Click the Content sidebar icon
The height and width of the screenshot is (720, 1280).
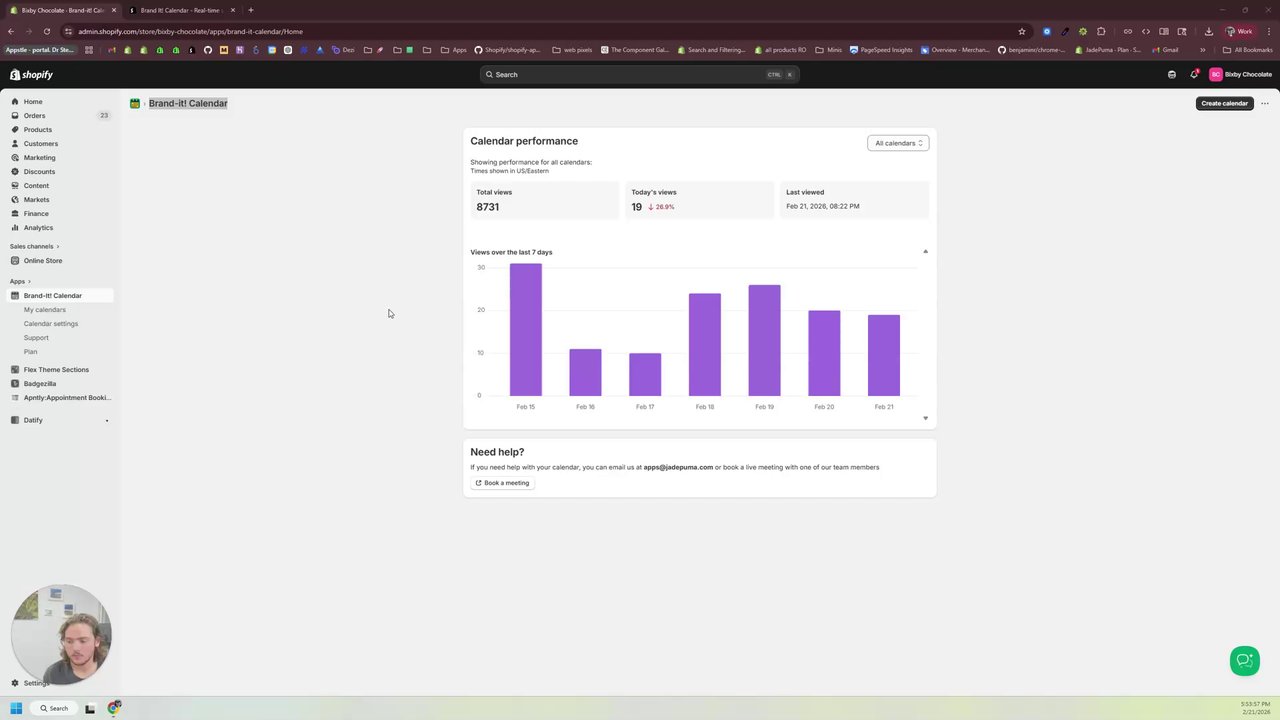click(15, 186)
